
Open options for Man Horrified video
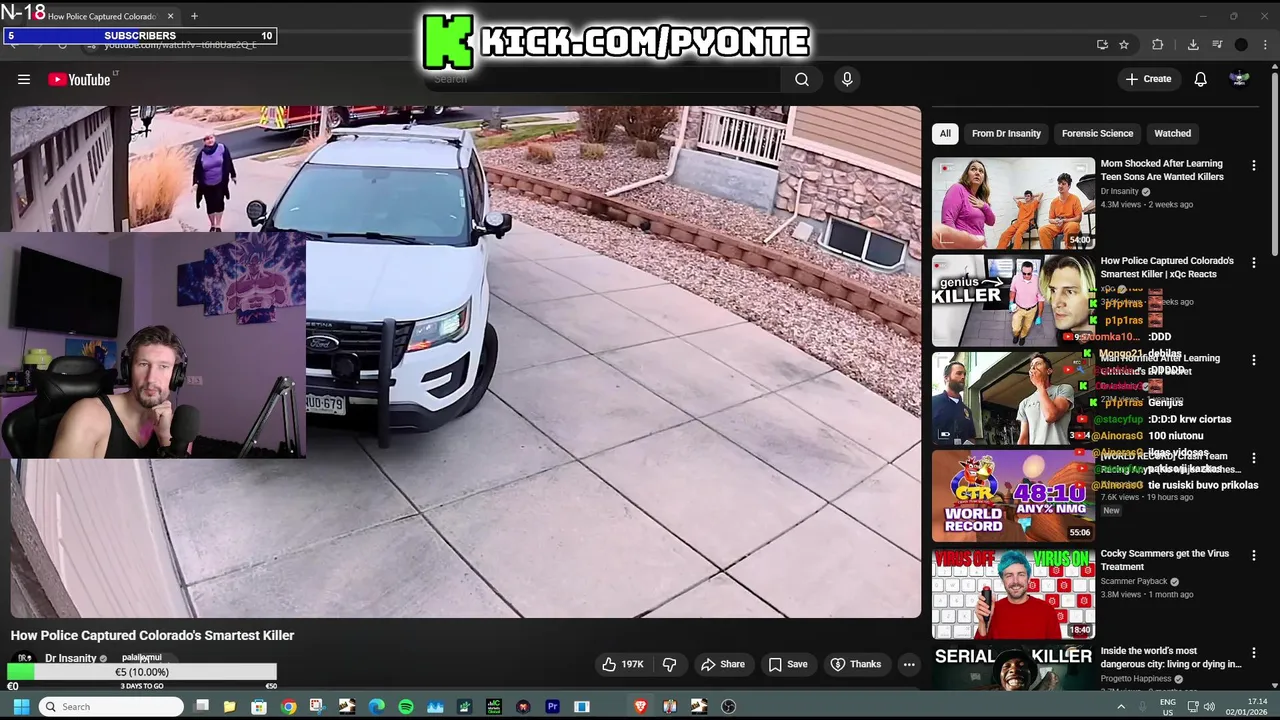1254,360
